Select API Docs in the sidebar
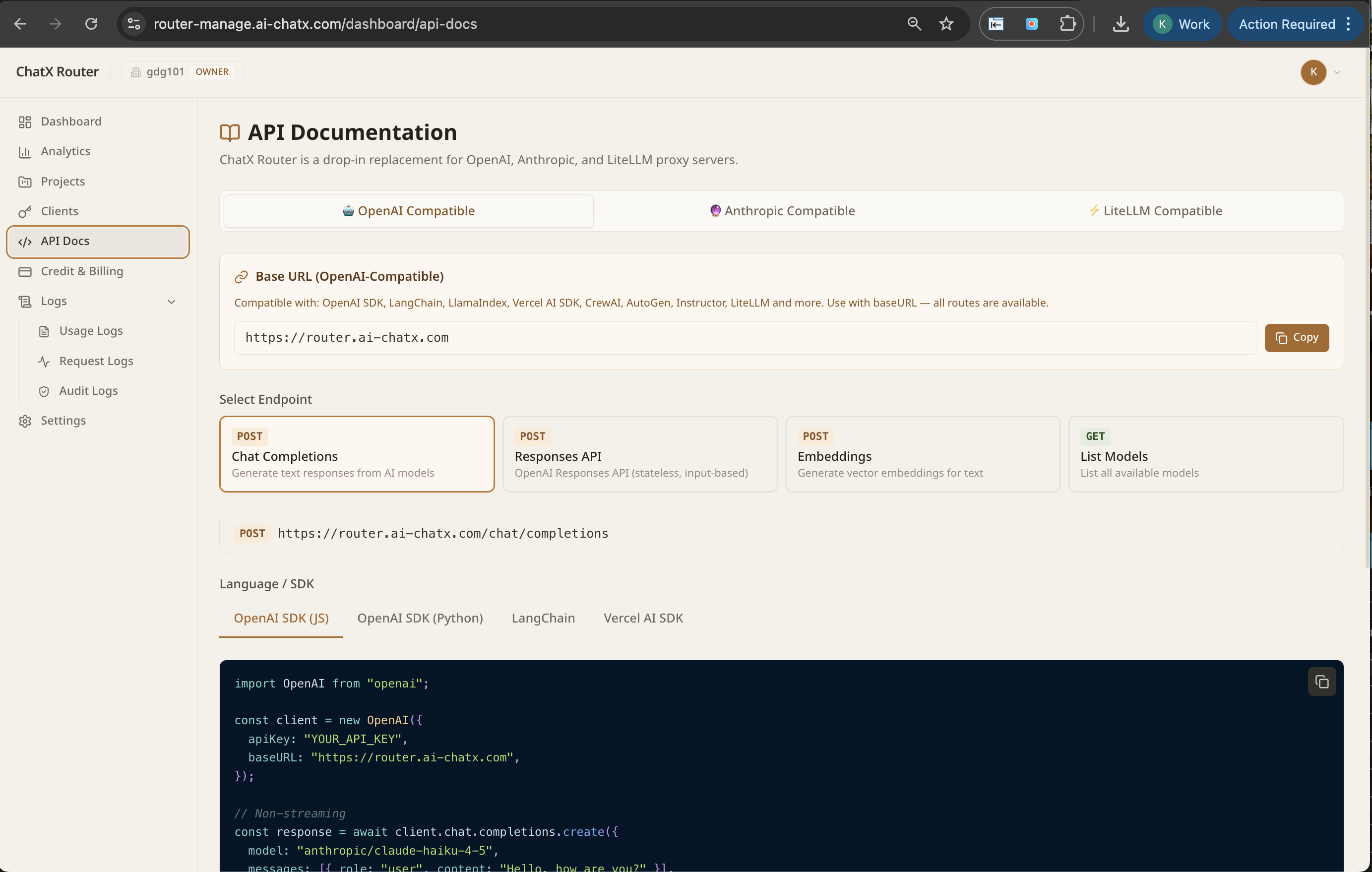Screen dimensions: 1372x872 click(98, 242)
